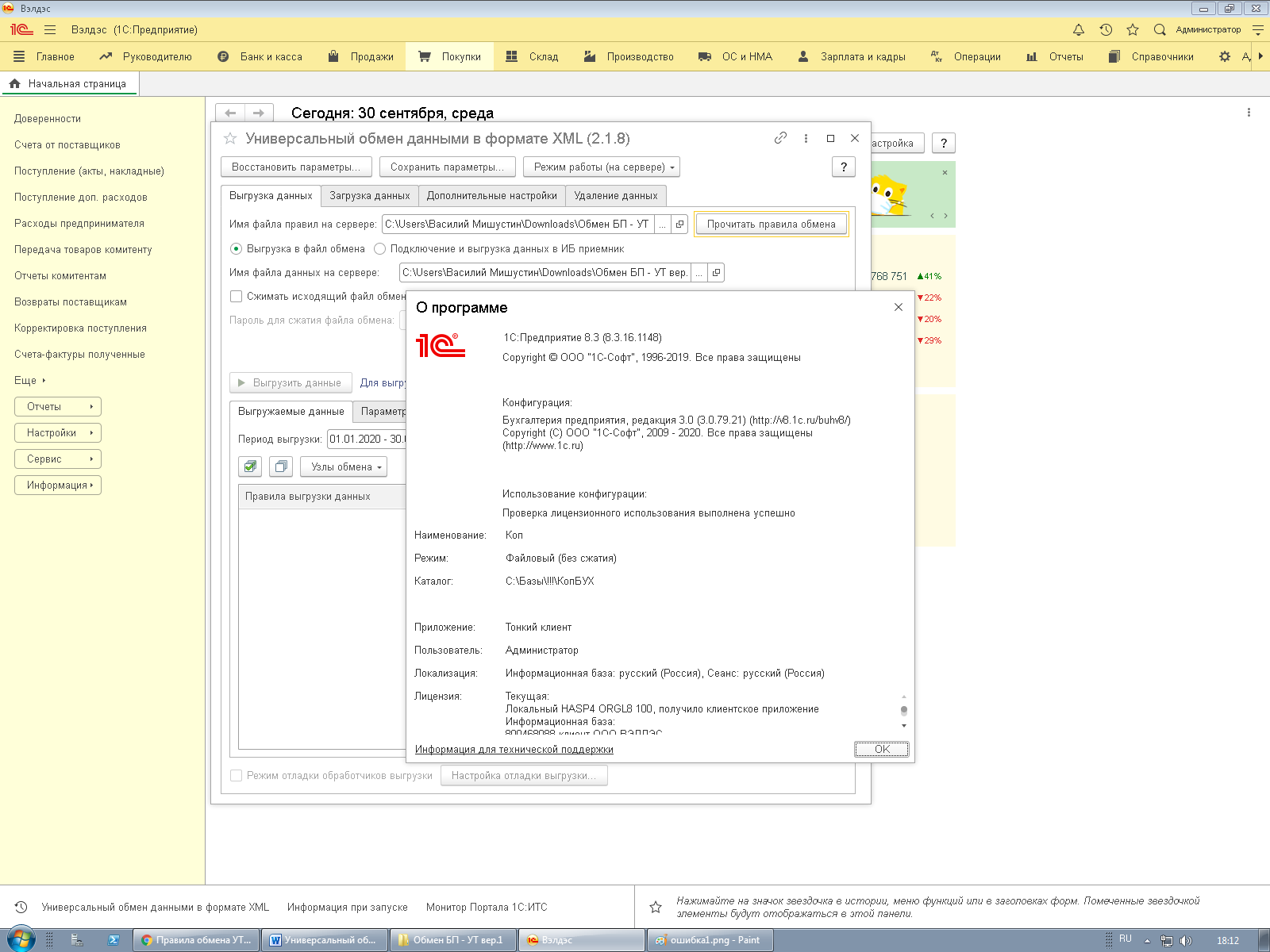
Task: Confirm OK in О программе dialog
Action: tap(882, 749)
